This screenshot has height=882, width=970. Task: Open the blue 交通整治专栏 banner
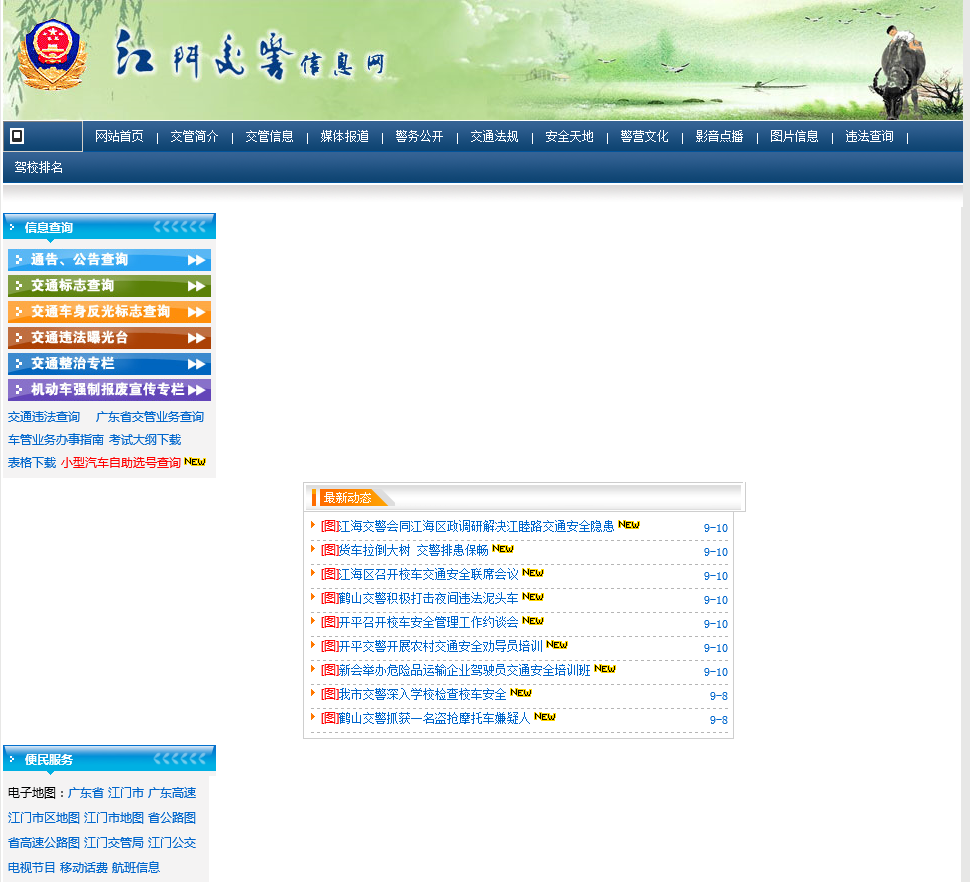coord(109,364)
